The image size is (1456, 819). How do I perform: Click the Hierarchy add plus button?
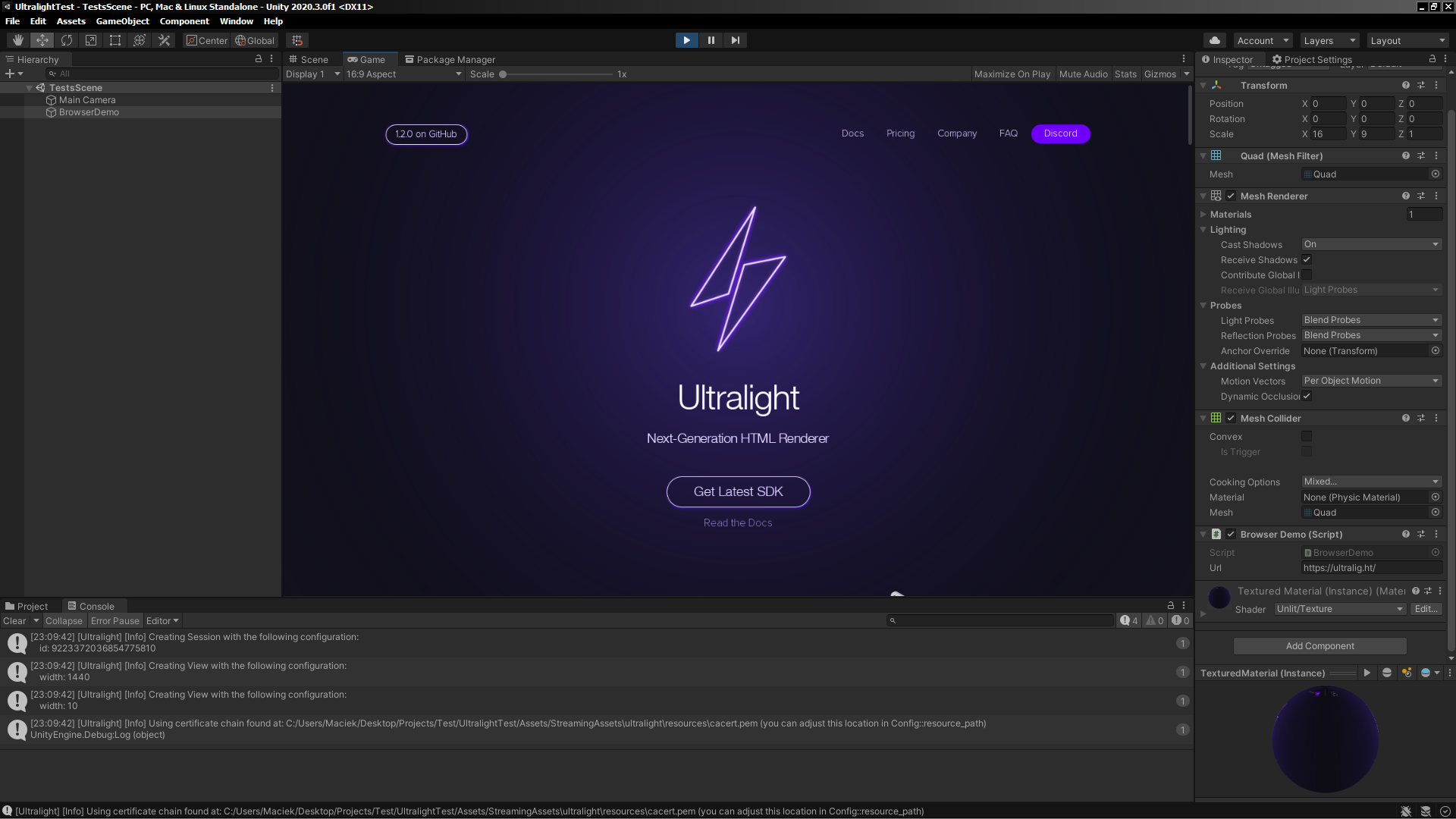(x=10, y=74)
